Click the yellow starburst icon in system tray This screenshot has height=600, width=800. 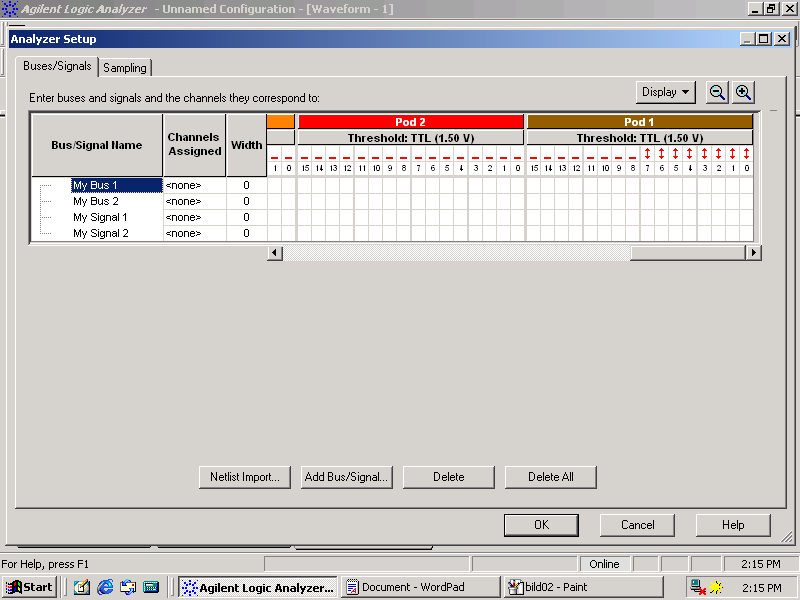(x=716, y=587)
